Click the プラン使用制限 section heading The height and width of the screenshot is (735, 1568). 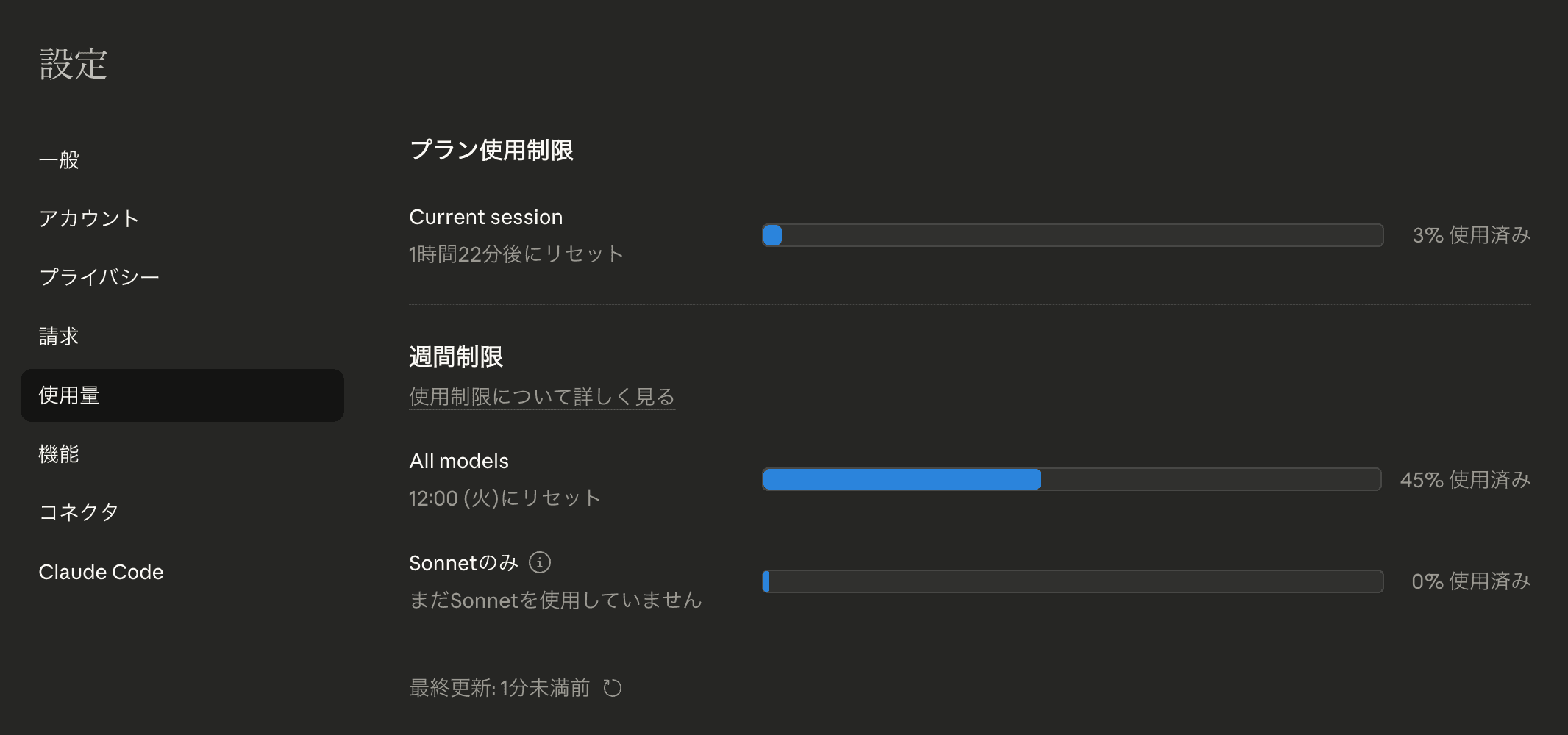[x=492, y=150]
